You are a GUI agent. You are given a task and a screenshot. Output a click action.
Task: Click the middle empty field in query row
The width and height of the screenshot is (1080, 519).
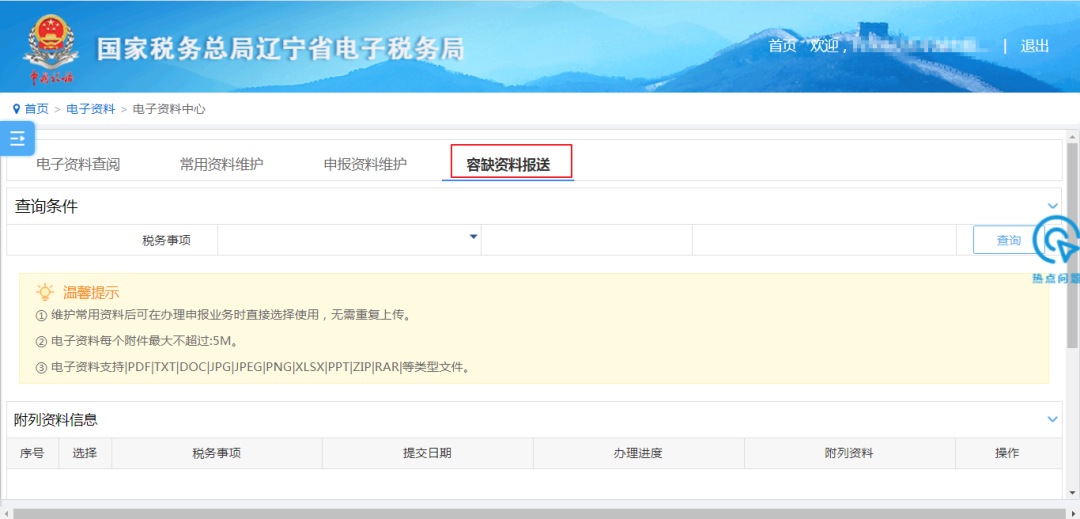[586, 240]
